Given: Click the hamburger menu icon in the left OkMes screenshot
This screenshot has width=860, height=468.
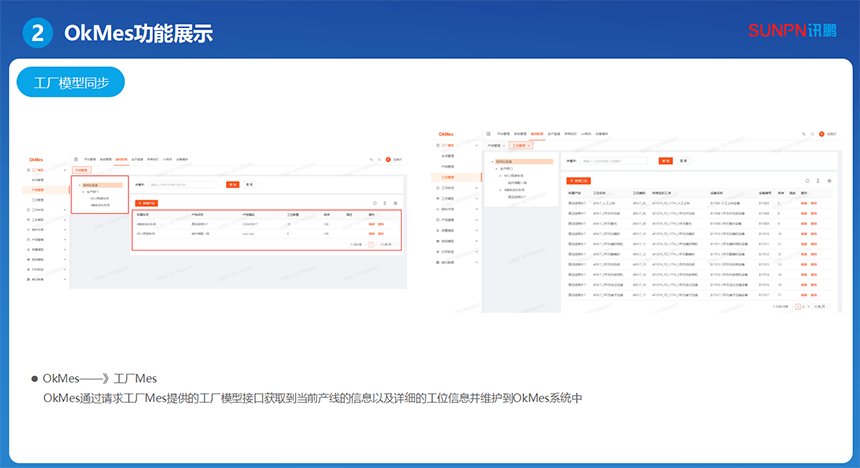Looking at the screenshot, I should 75,159.
